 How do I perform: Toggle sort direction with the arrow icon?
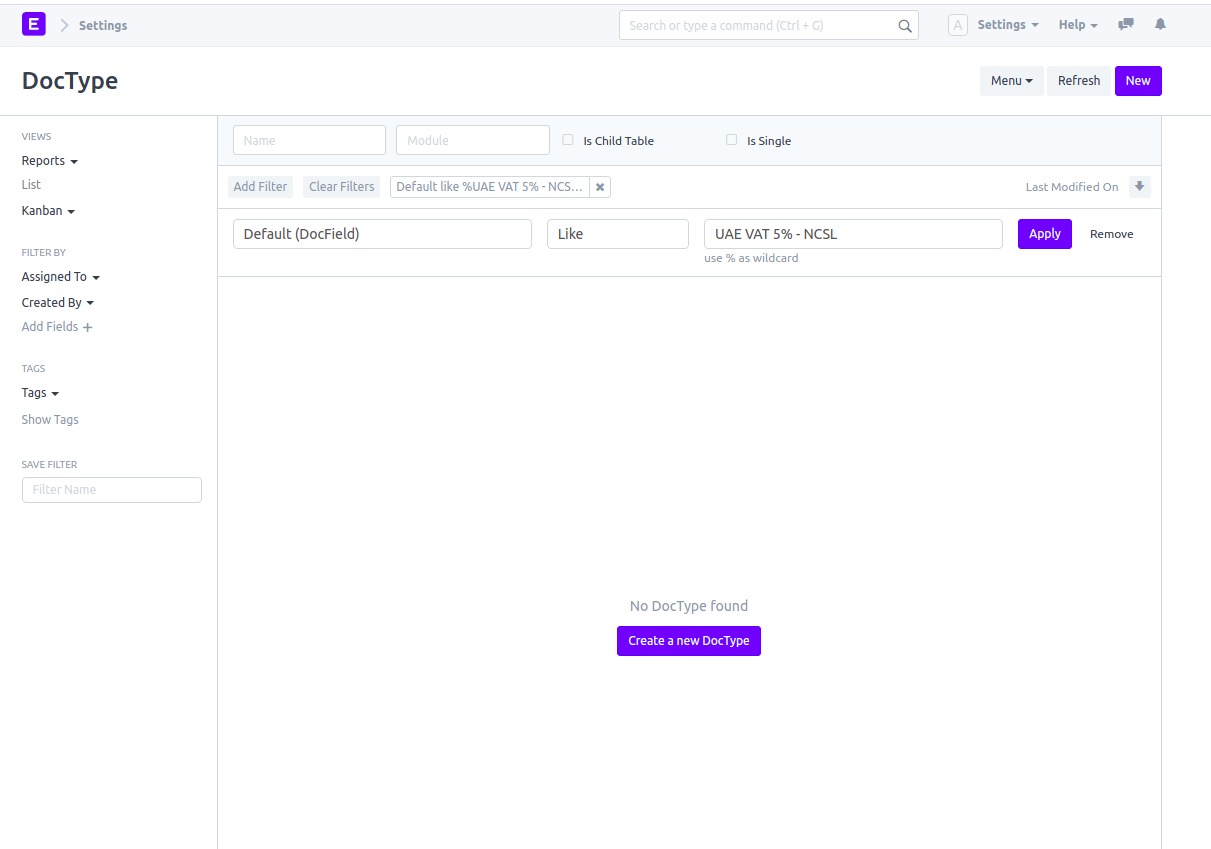1139,186
